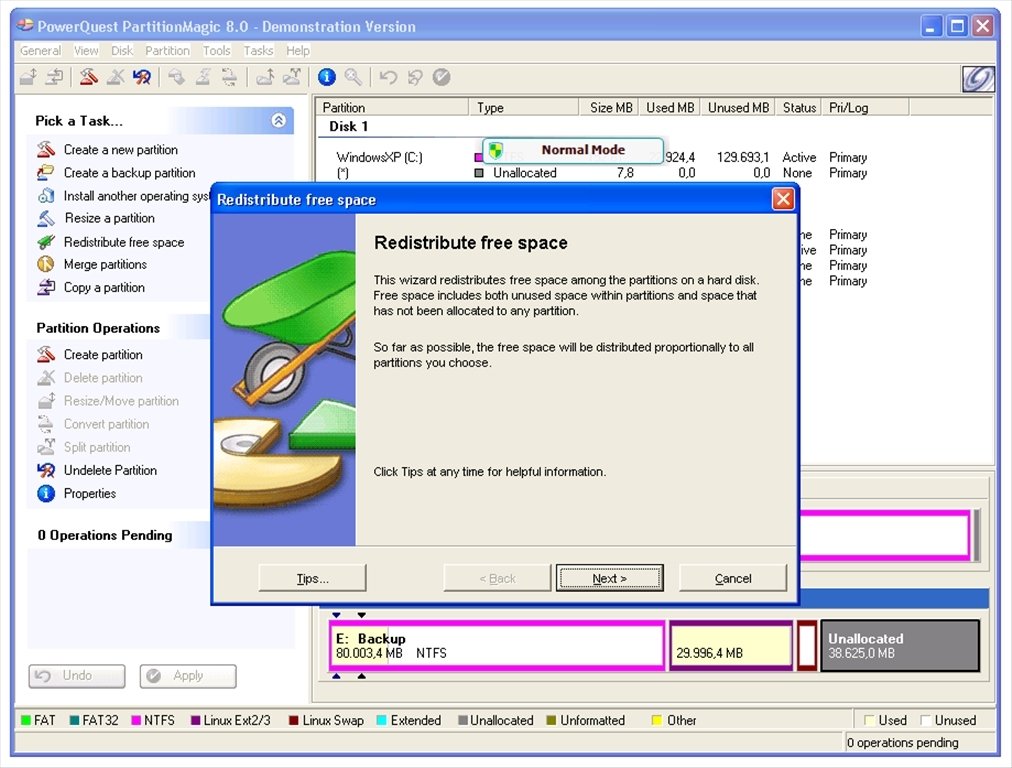Click the Resize a partition task link

point(109,218)
